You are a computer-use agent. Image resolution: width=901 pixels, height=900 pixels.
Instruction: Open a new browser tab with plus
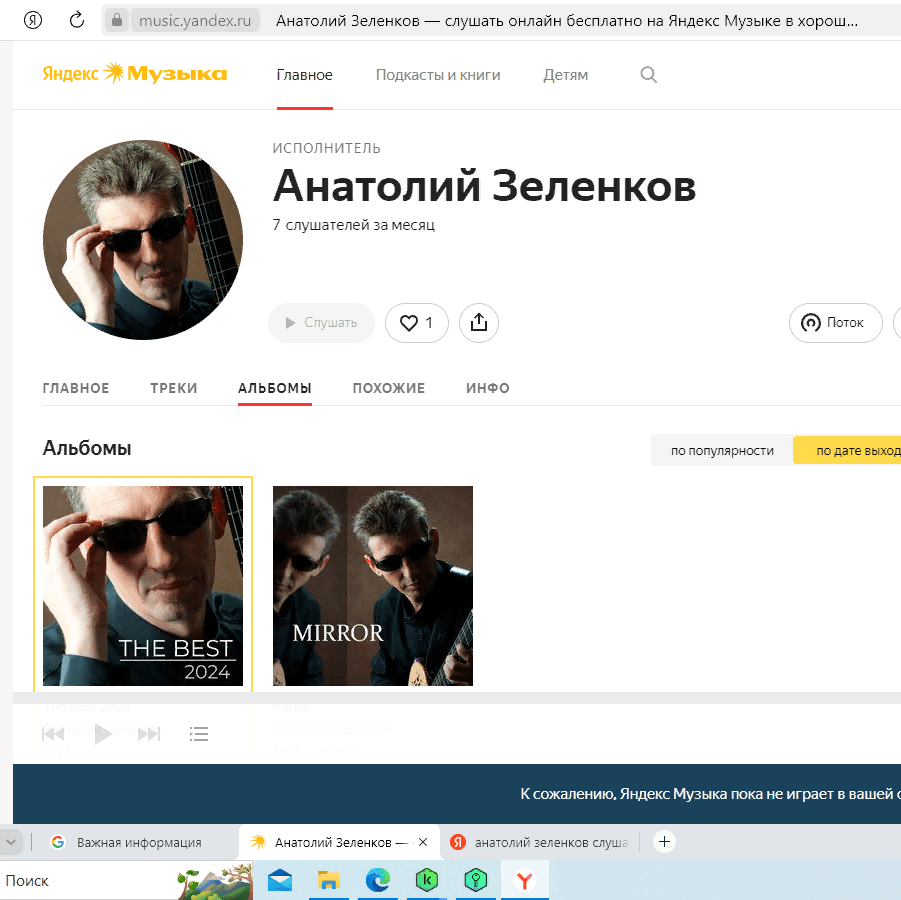[664, 842]
